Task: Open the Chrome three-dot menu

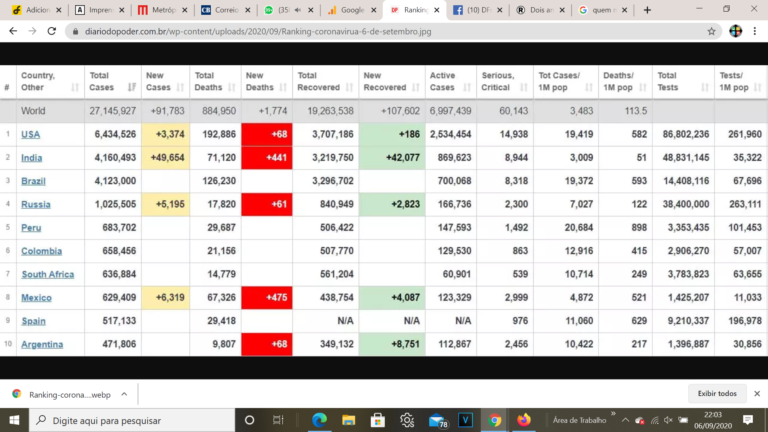Action: coord(757,31)
